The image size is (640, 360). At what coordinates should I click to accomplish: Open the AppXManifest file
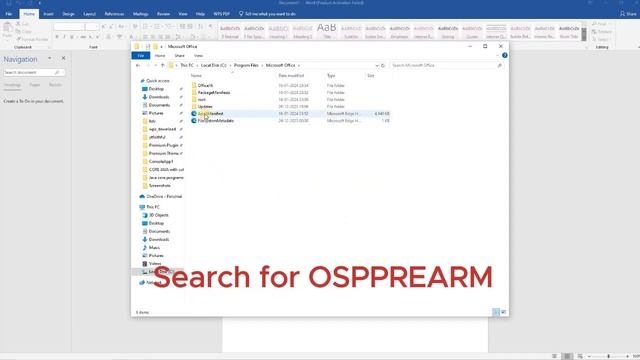(x=210, y=113)
